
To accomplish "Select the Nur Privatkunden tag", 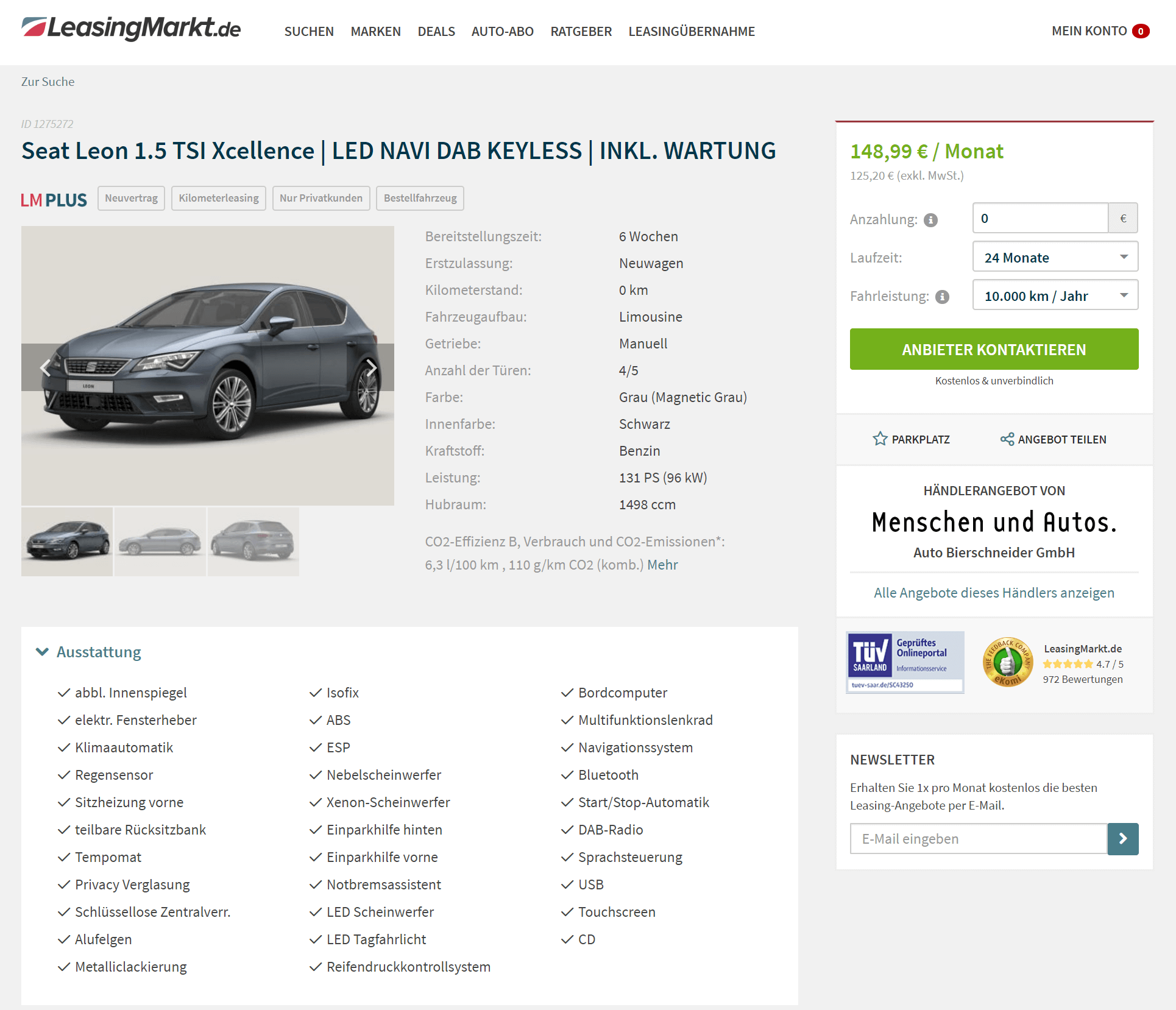I will (x=321, y=198).
